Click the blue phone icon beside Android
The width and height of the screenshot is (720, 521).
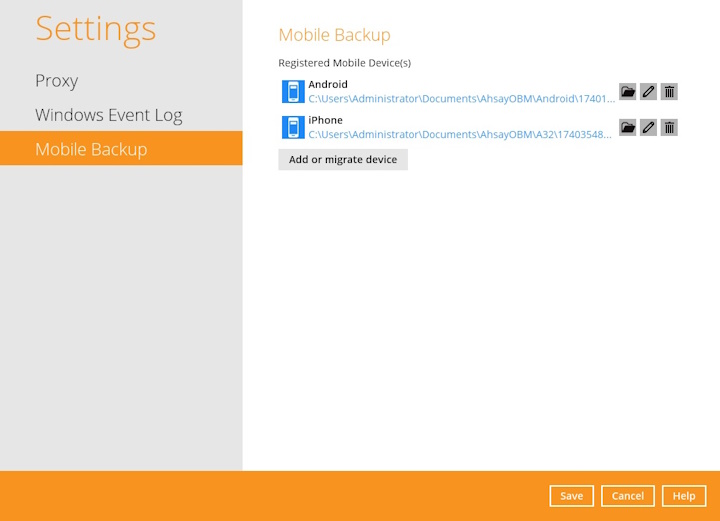293,92
